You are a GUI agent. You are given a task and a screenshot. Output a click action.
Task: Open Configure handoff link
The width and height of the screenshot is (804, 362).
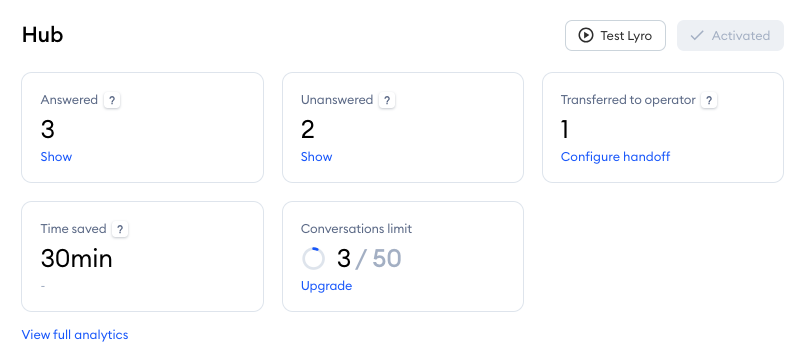coord(615,156)
